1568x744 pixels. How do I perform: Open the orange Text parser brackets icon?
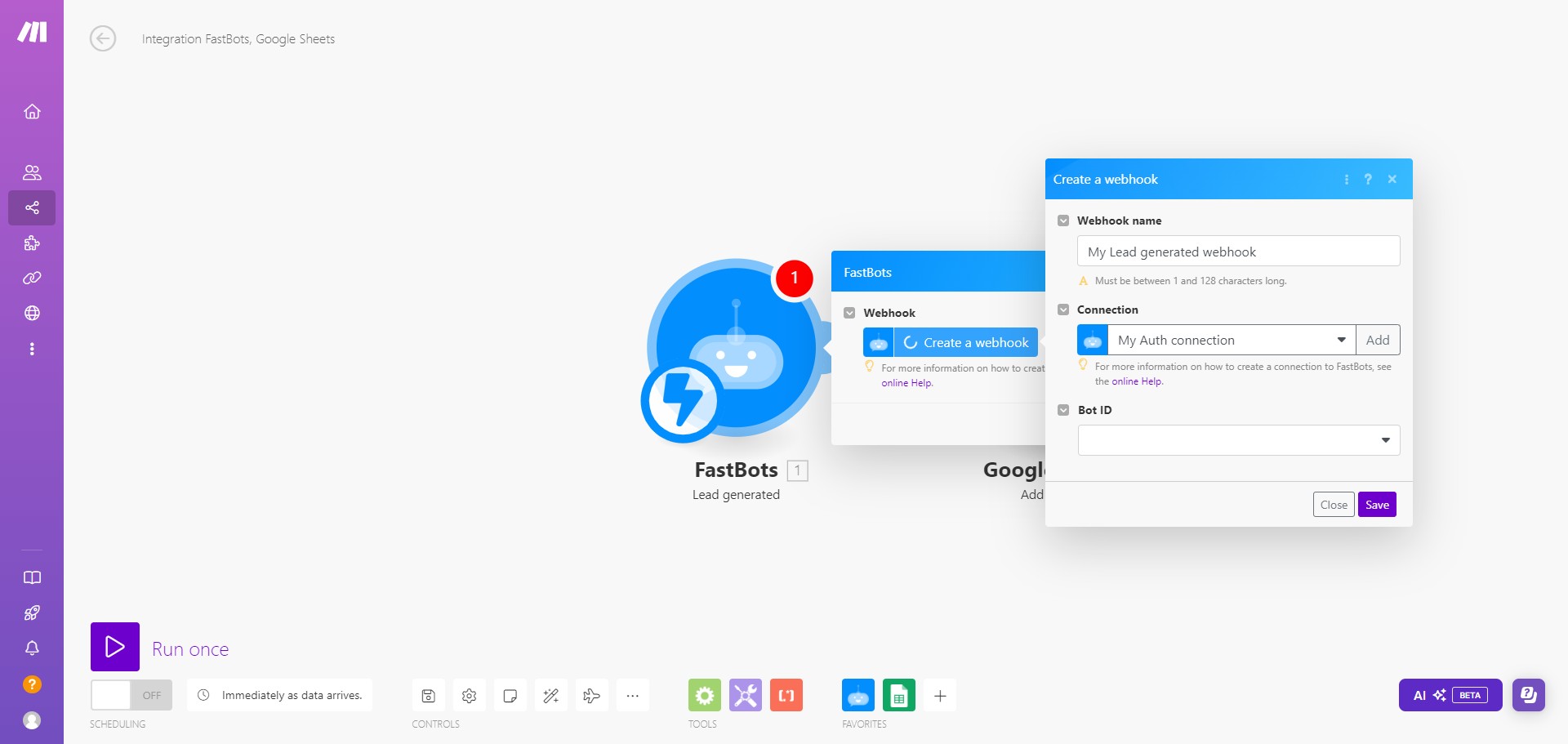(x=786, y=696)
